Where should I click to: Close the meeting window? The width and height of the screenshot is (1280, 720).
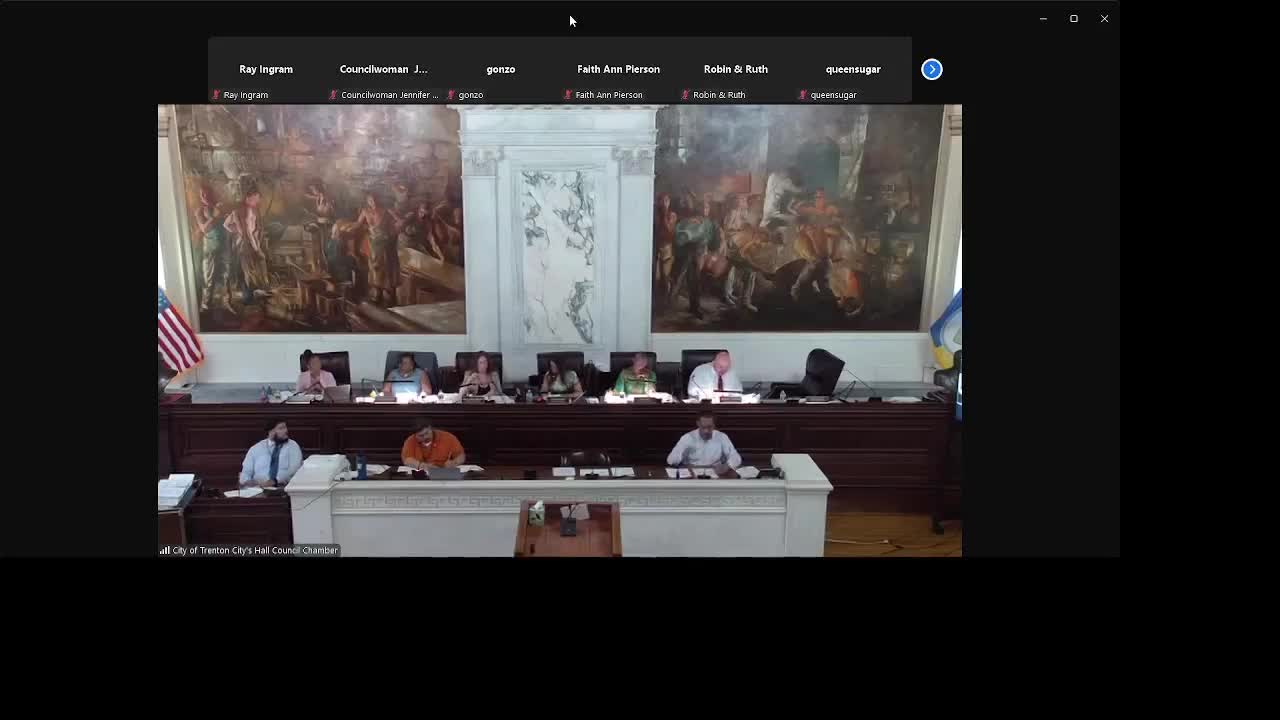[x=1104, y=19]
